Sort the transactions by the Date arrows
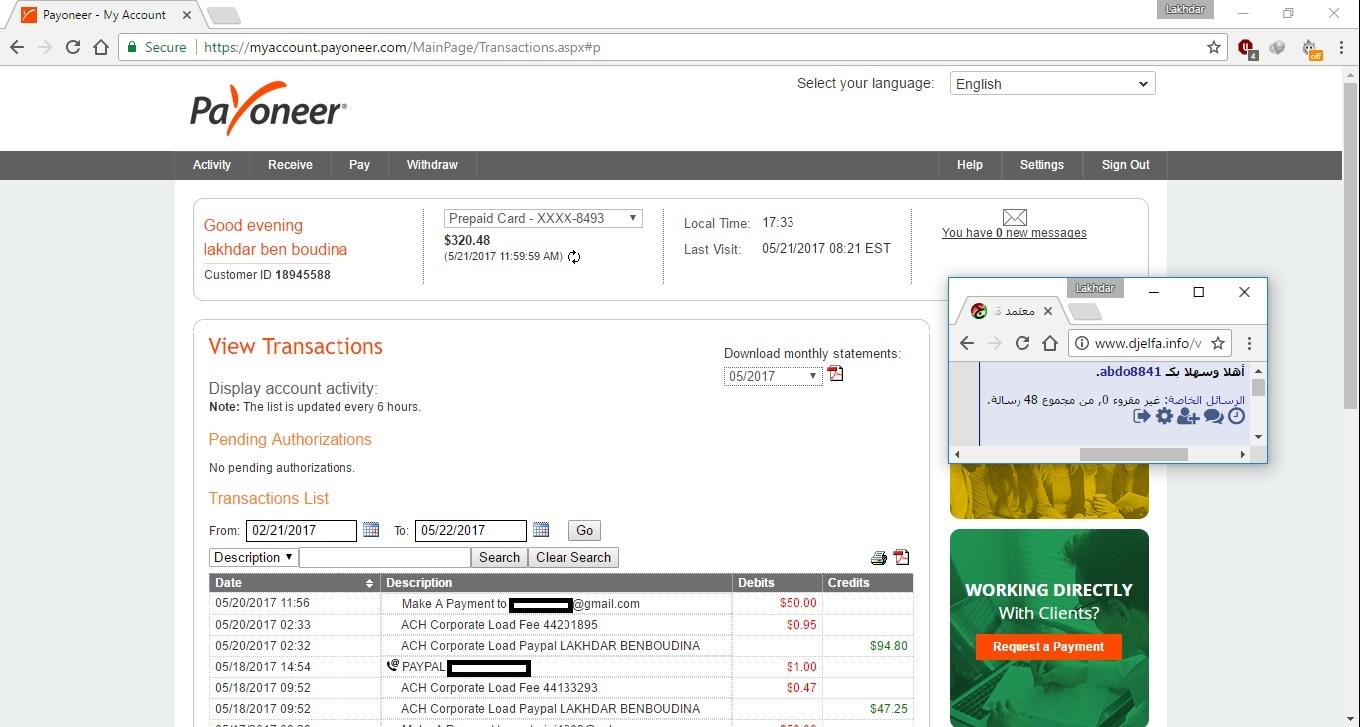 pos(370,583)
